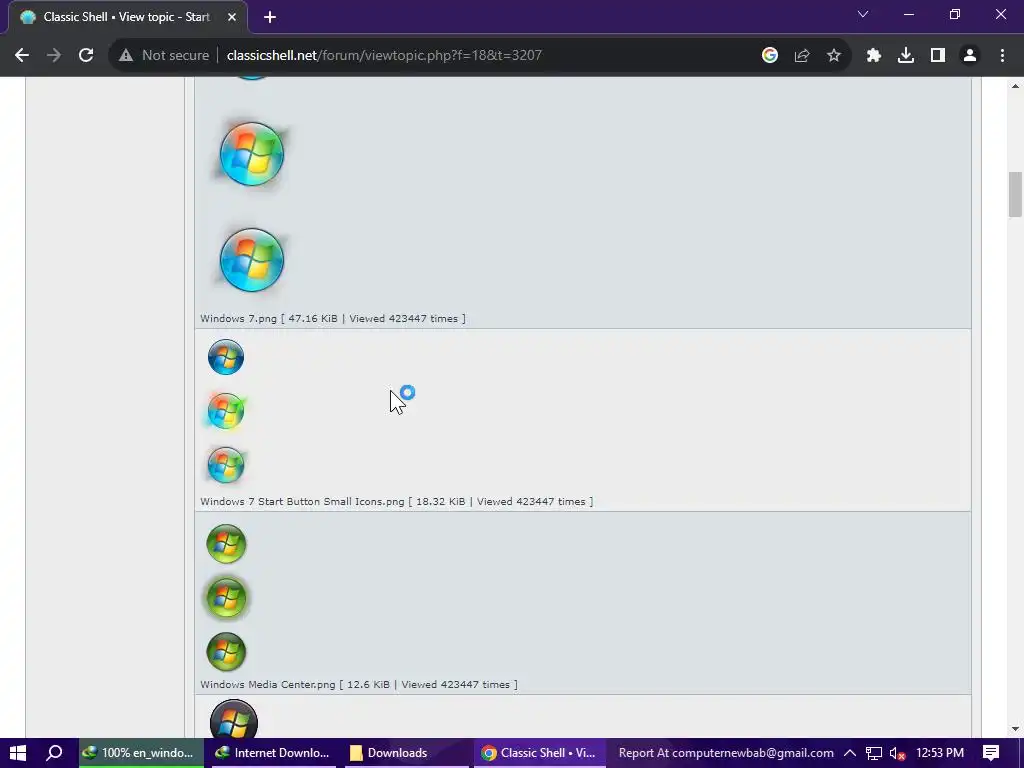
Task: Open the Windows Start menu
Action: coord(18,753)
